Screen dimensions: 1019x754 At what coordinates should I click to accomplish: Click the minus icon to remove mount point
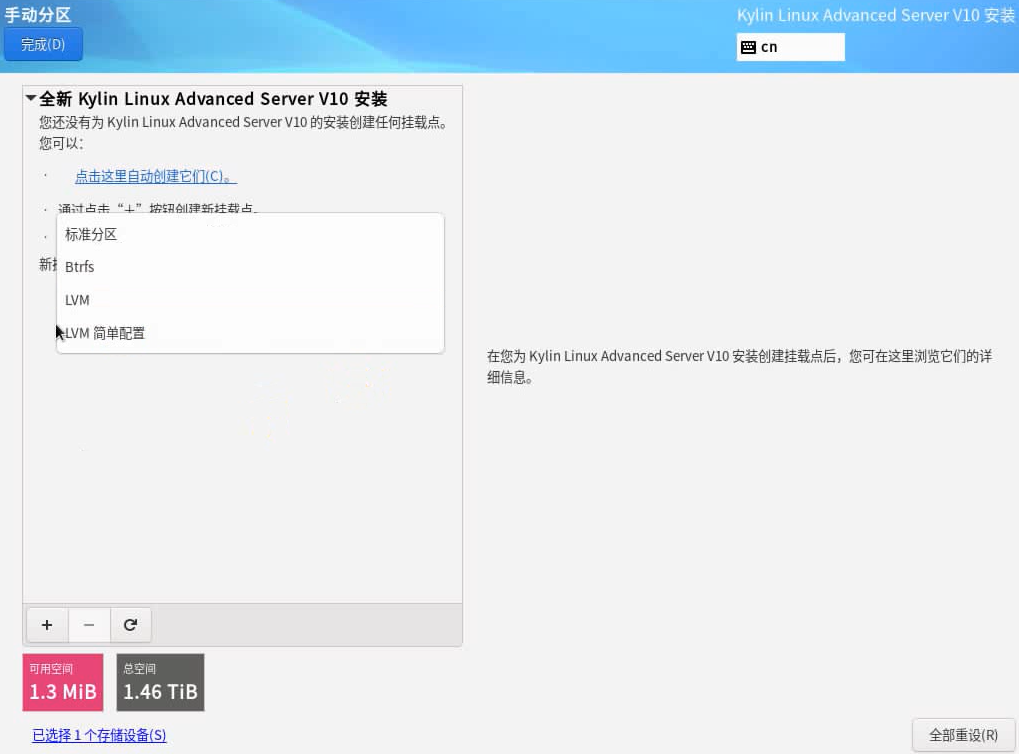[x=89, y=625]
